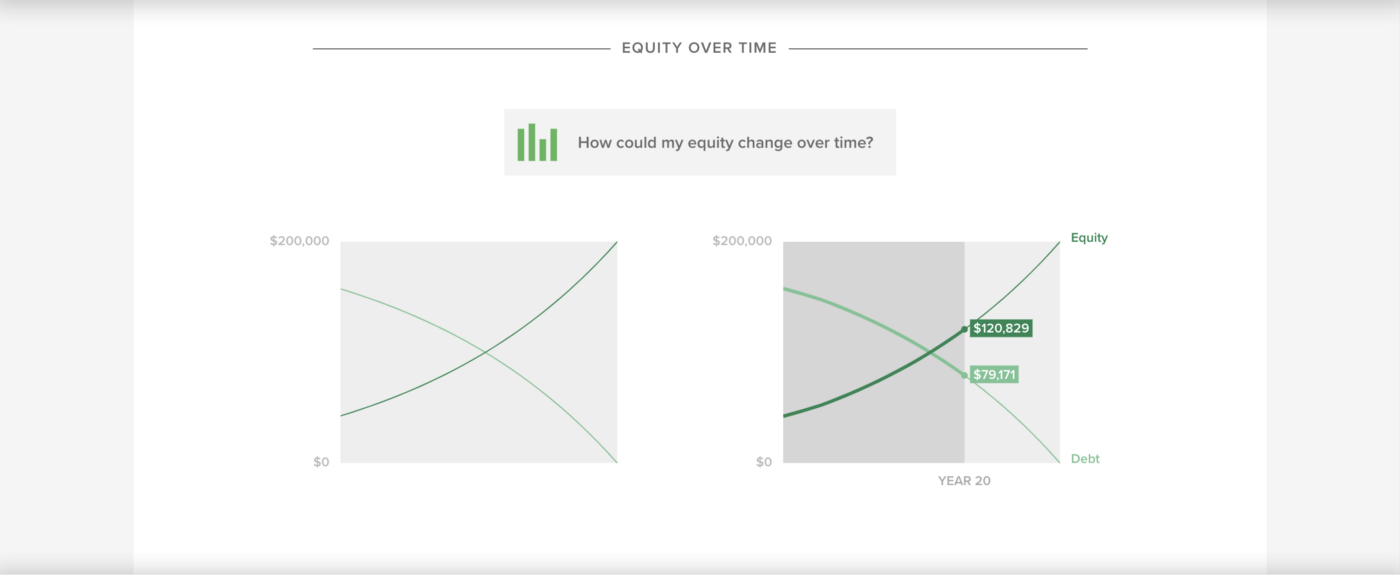This screenshot has height=575, width=1400.
Task: Click the Equity Over Time heading
Action: coord(699,48)
